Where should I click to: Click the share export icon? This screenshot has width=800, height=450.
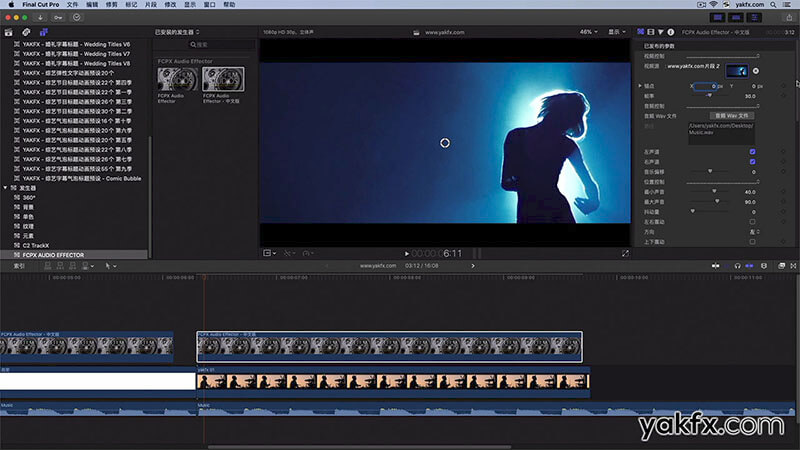(789, 17)
